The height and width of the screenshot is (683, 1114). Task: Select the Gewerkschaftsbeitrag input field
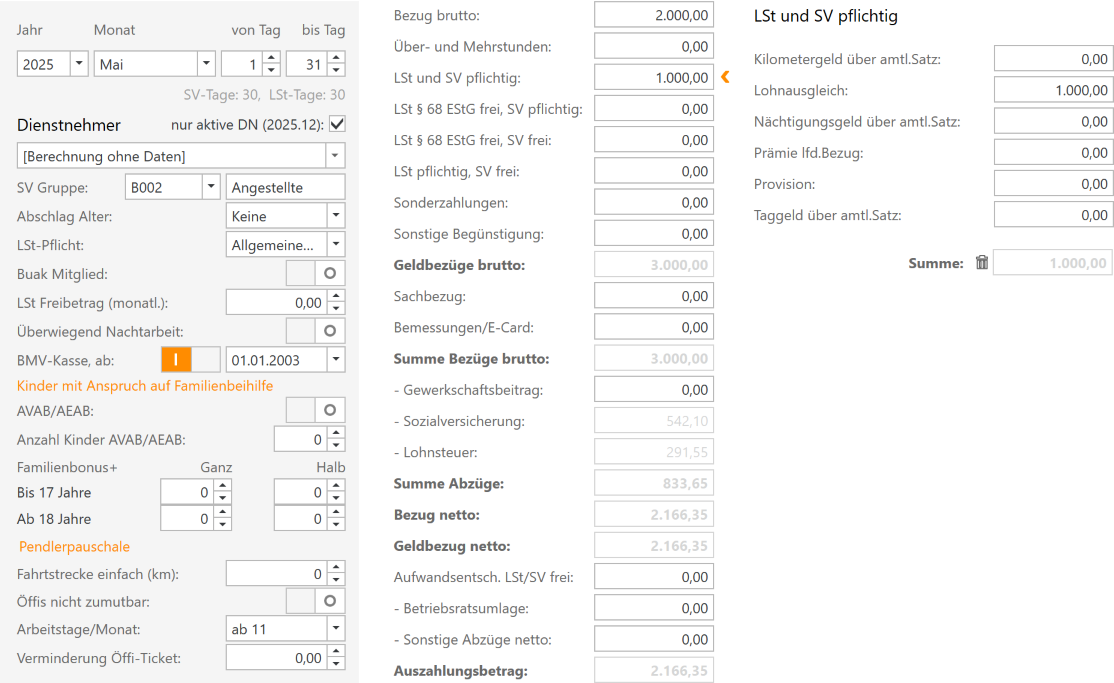point(653,389)
